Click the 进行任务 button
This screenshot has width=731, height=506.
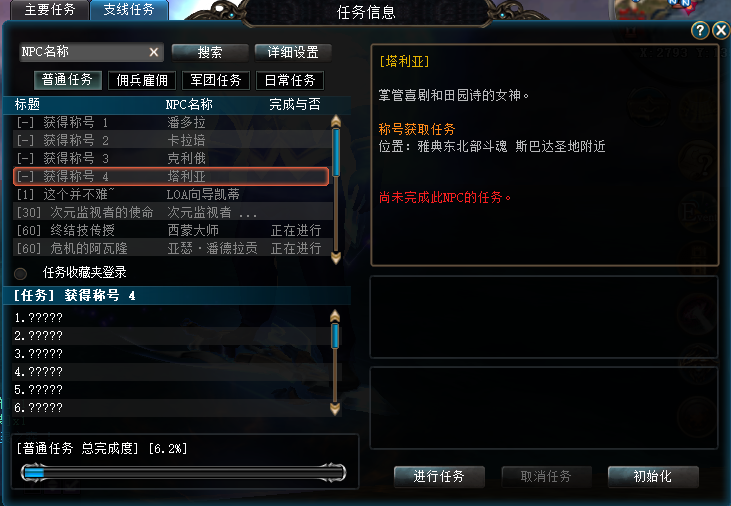[x=439, y=476]
